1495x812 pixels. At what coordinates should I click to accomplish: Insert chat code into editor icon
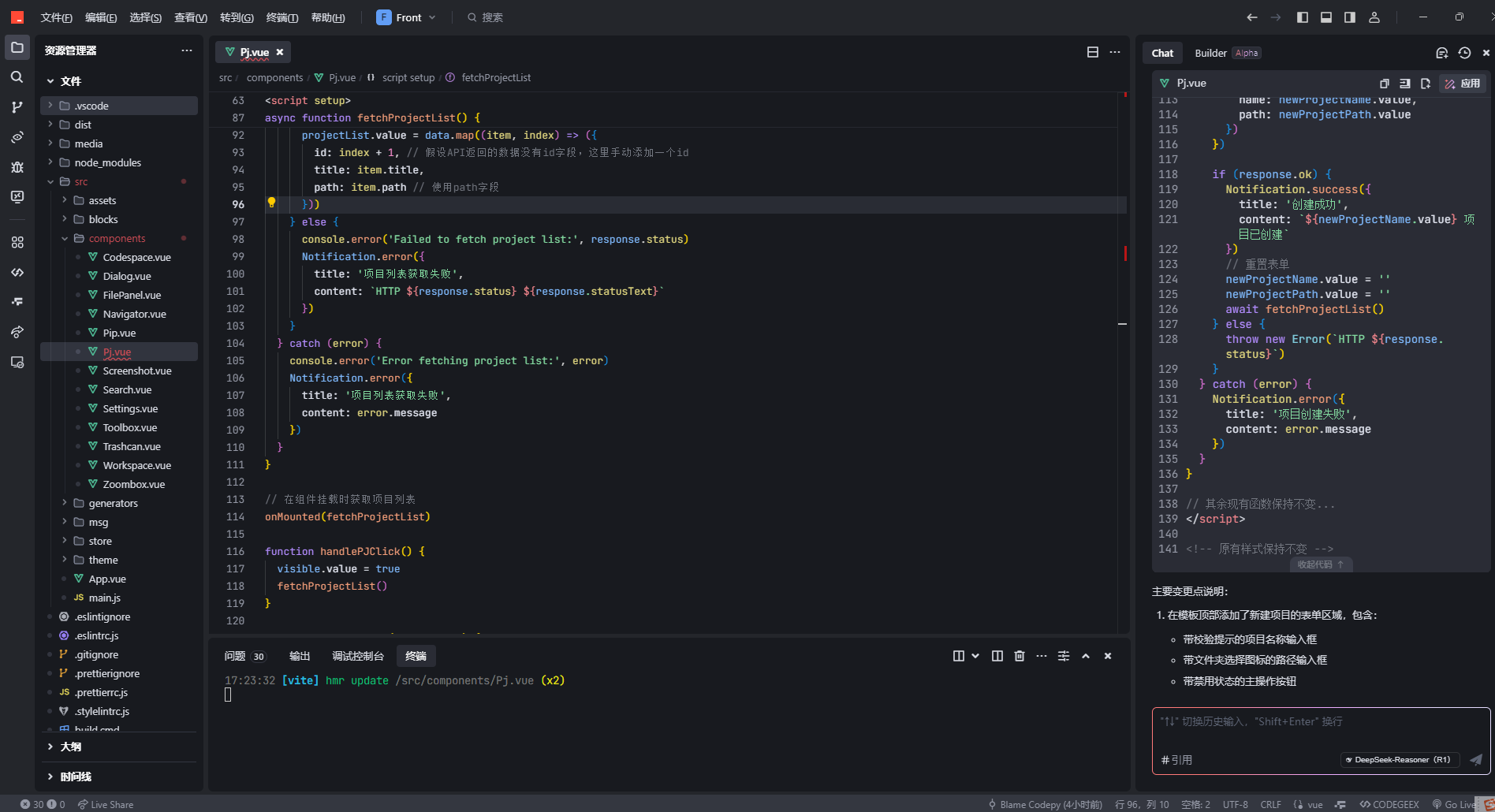pos(1404,84)
